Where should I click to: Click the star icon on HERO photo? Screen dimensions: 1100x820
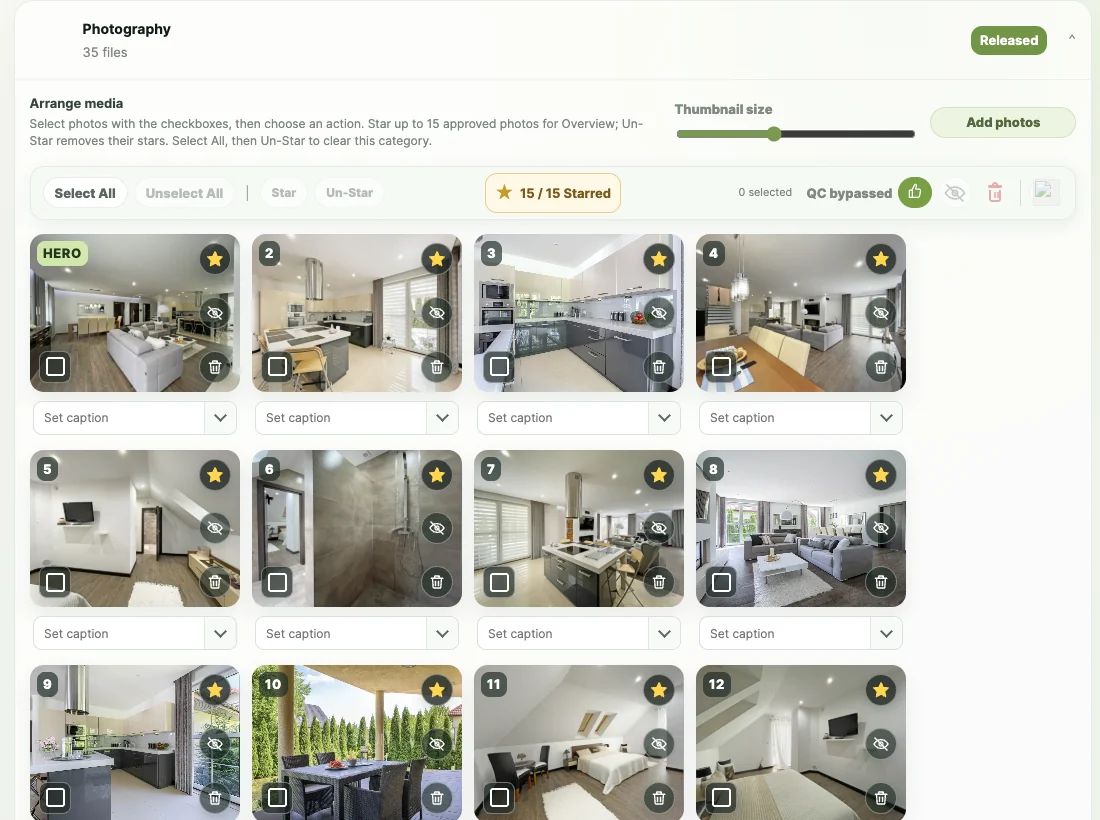[215, 259]
